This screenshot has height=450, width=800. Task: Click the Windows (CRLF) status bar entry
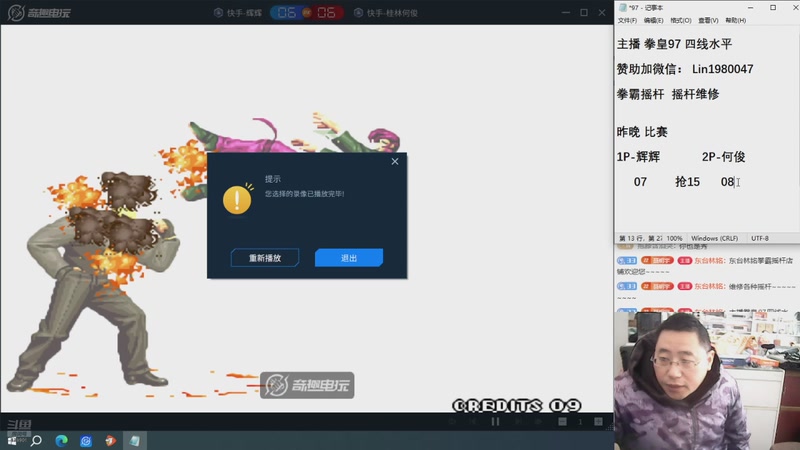click(x=714, y=238)
